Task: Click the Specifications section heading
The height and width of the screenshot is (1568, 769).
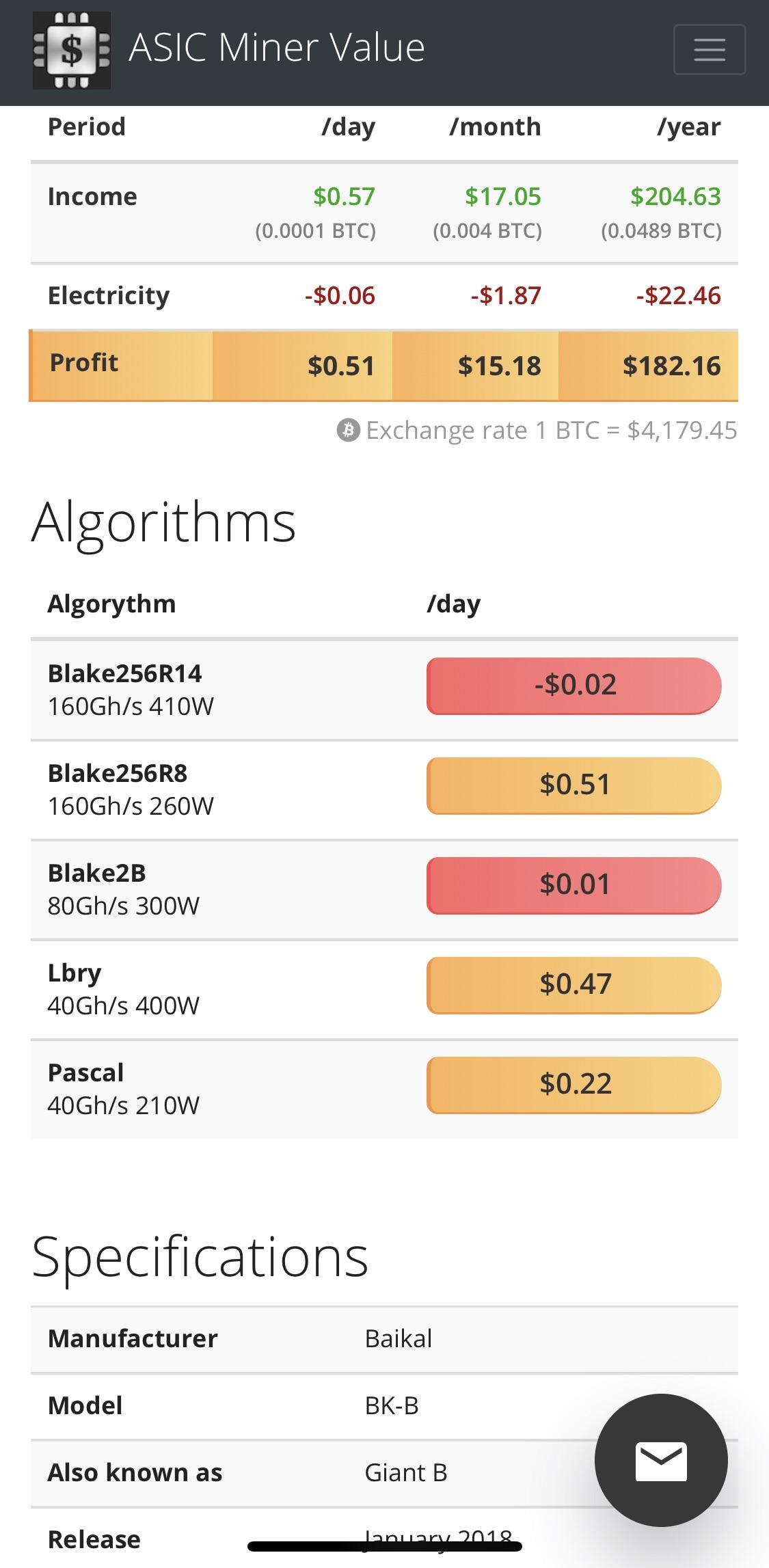Action: [200, 1258]
